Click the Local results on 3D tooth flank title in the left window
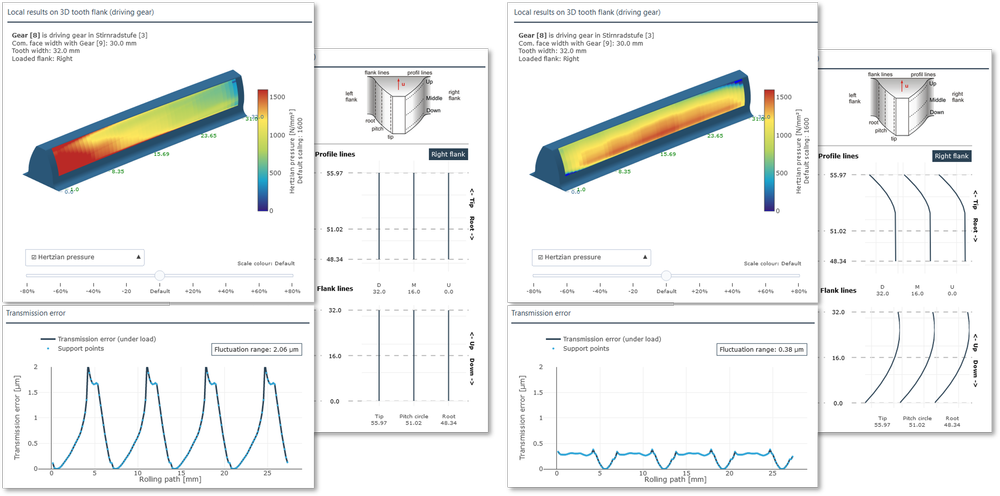The image size is (1000, 496). click(80, 12)
